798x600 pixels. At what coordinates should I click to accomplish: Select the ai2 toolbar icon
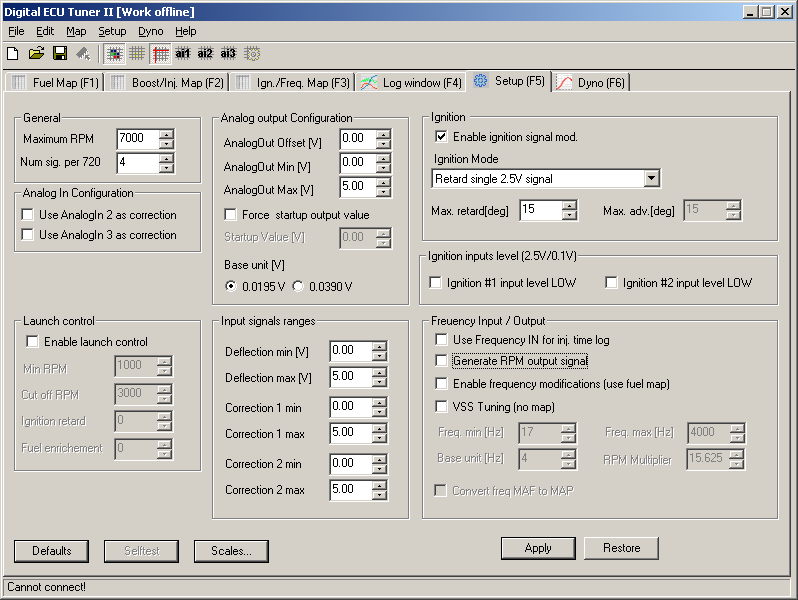pyautogui.click(x=206, y=53)
